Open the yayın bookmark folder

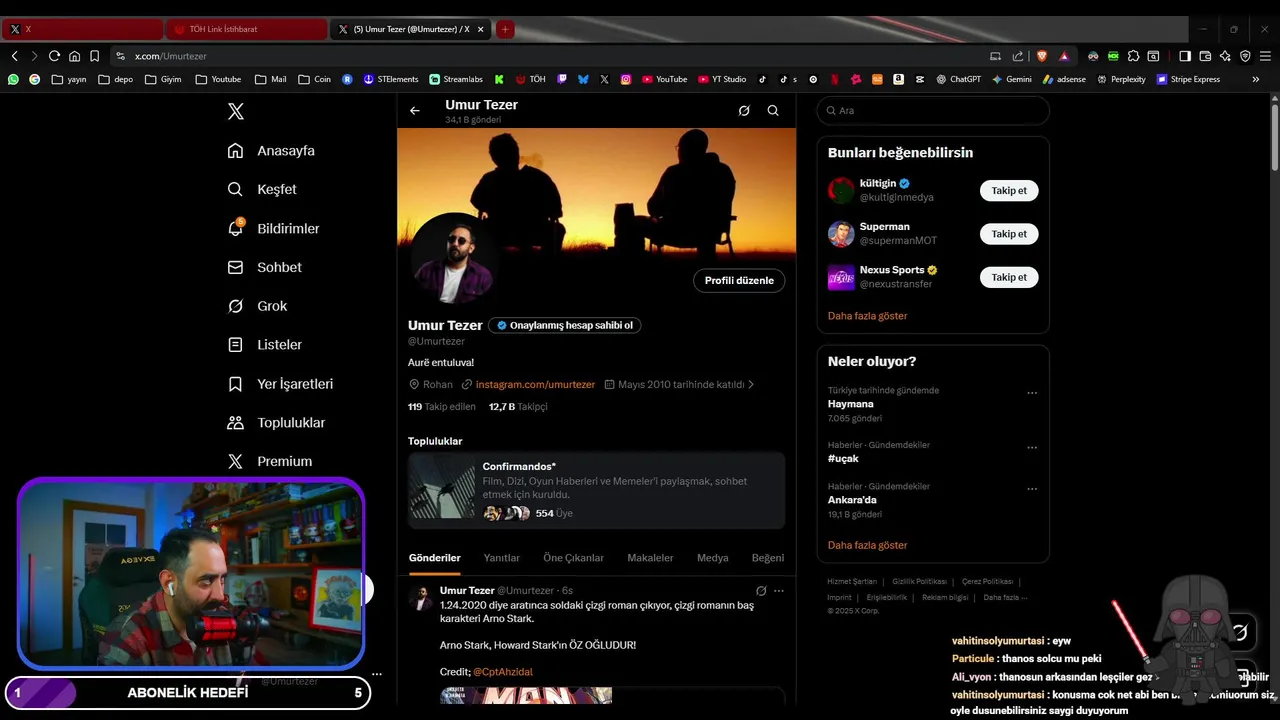point(69,79)
